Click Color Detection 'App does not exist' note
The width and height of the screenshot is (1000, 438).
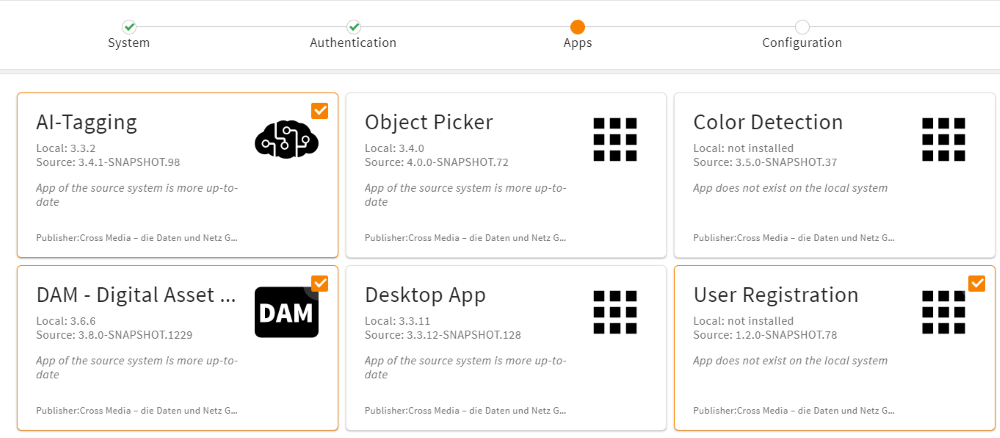790,188
